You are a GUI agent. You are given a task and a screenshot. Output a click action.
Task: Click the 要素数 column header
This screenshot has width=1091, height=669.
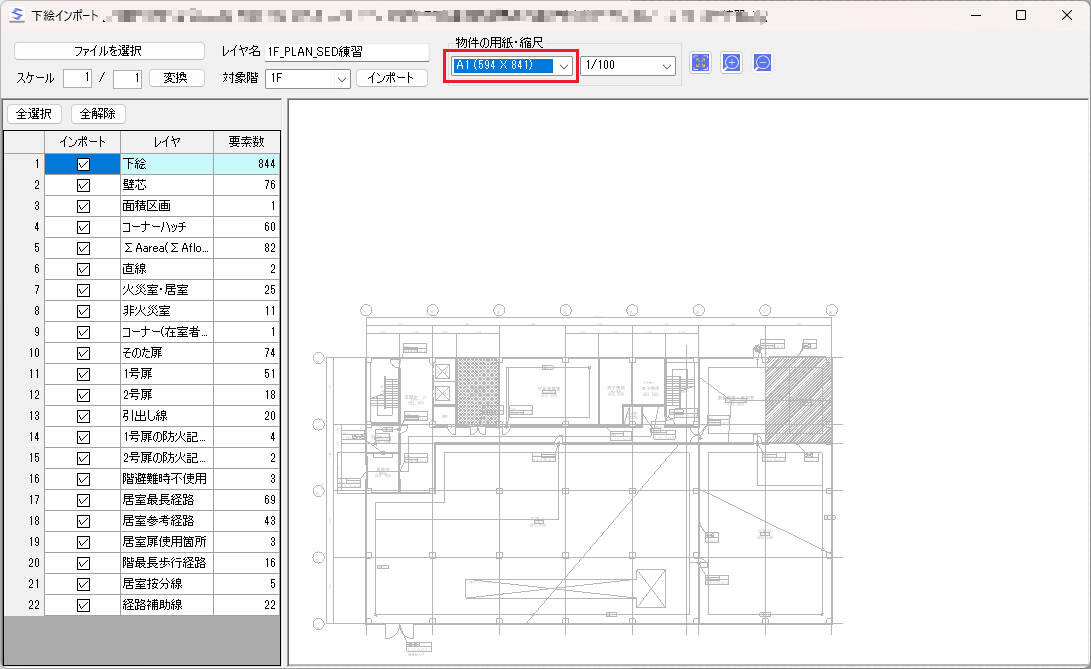pyautogui.click(x=246, y=142)
